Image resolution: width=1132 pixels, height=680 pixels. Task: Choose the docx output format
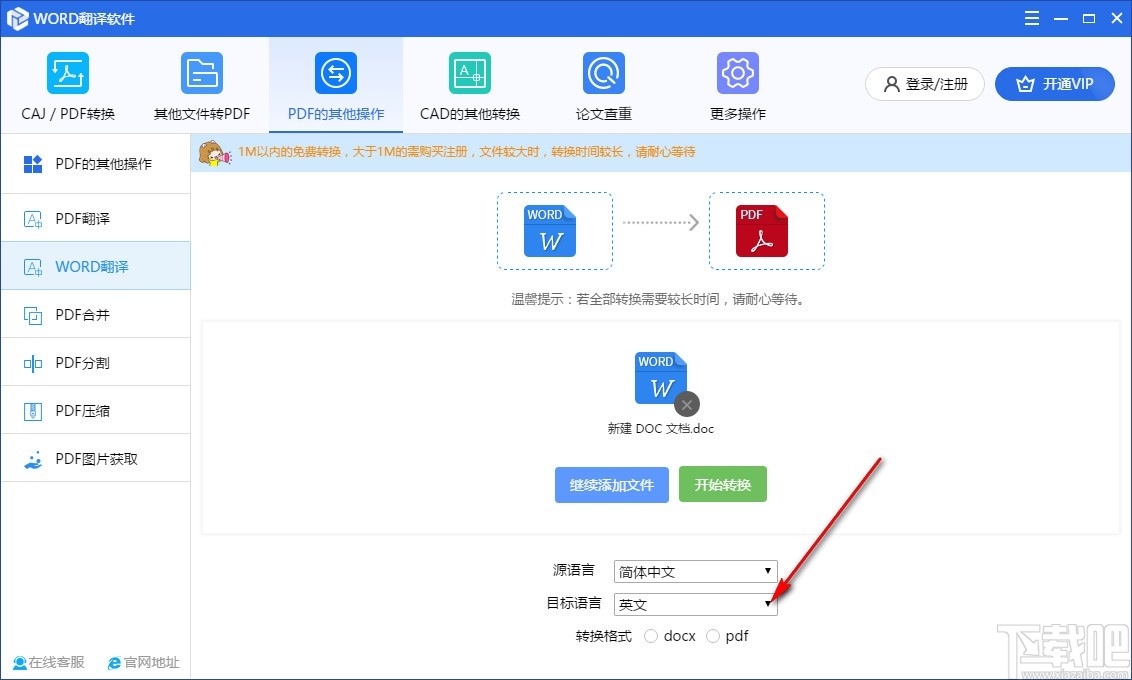point(652,636)
